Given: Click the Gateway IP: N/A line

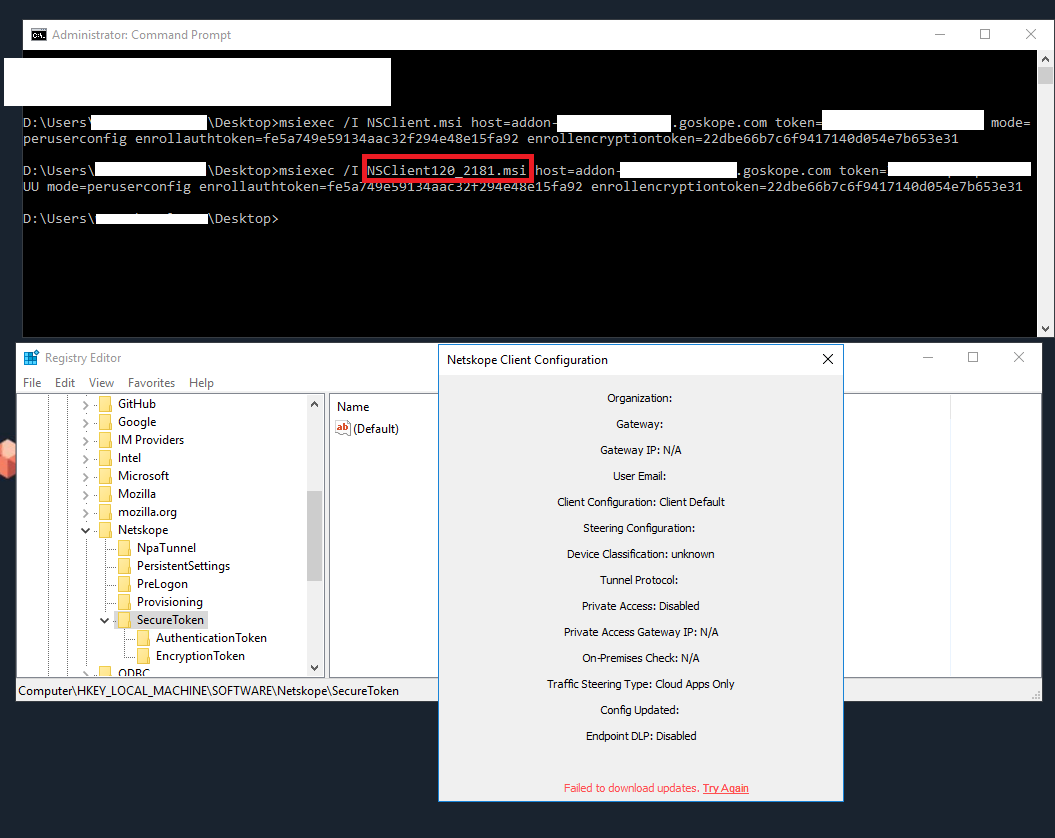Looking at the screenshot, I should coord(641,450).
